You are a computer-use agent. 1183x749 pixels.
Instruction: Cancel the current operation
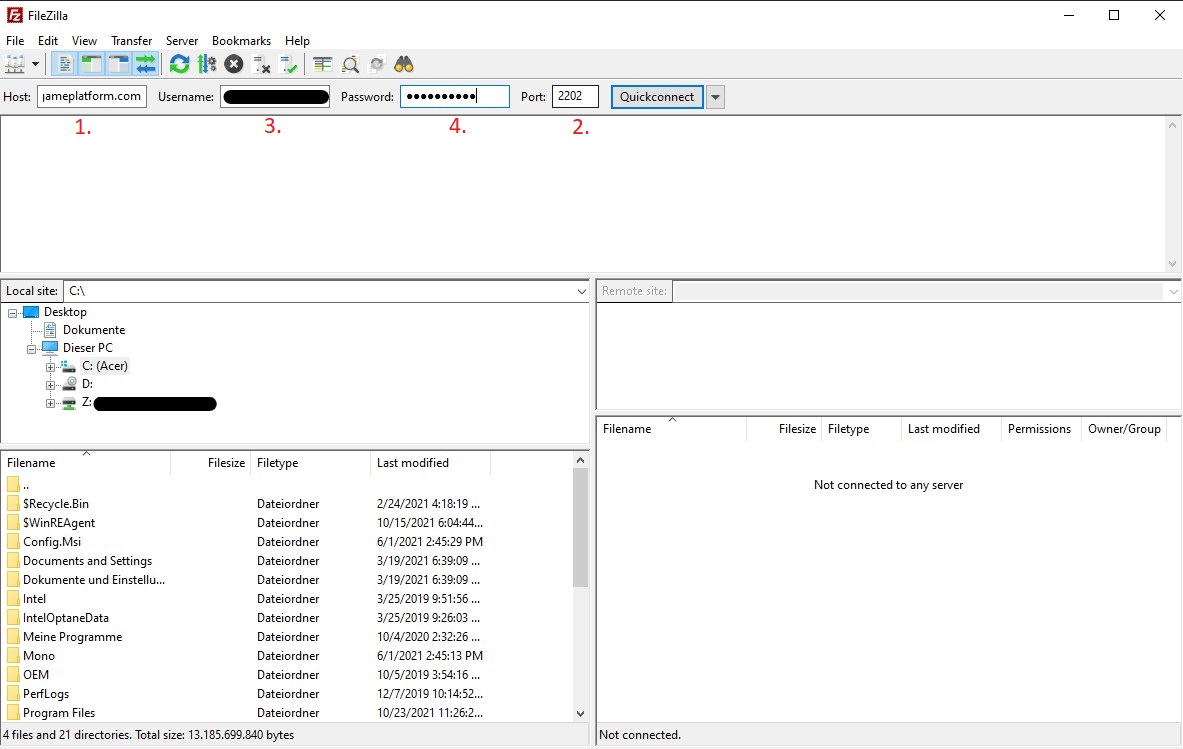(x=234, y=64)
